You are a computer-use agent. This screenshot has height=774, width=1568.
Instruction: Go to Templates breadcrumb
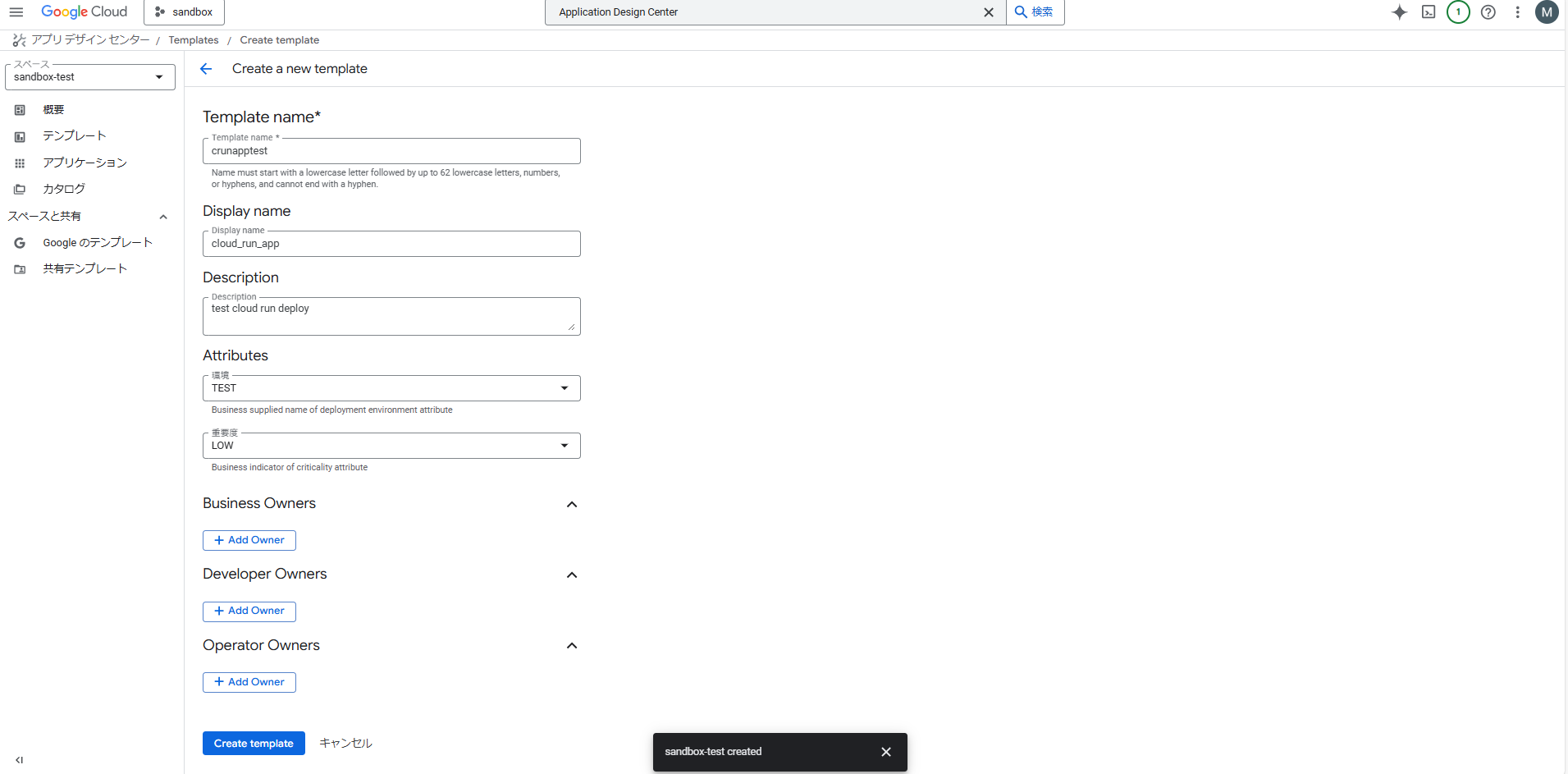[194, 40]
